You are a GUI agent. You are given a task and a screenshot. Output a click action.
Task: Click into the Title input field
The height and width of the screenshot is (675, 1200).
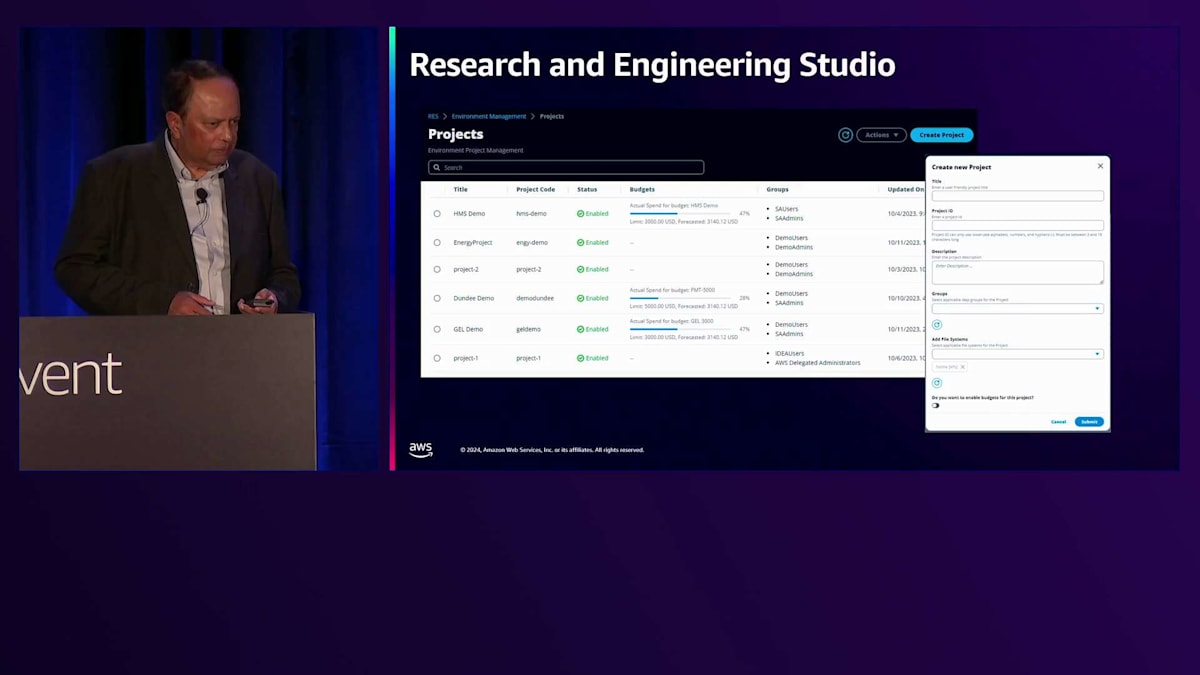1017,196
